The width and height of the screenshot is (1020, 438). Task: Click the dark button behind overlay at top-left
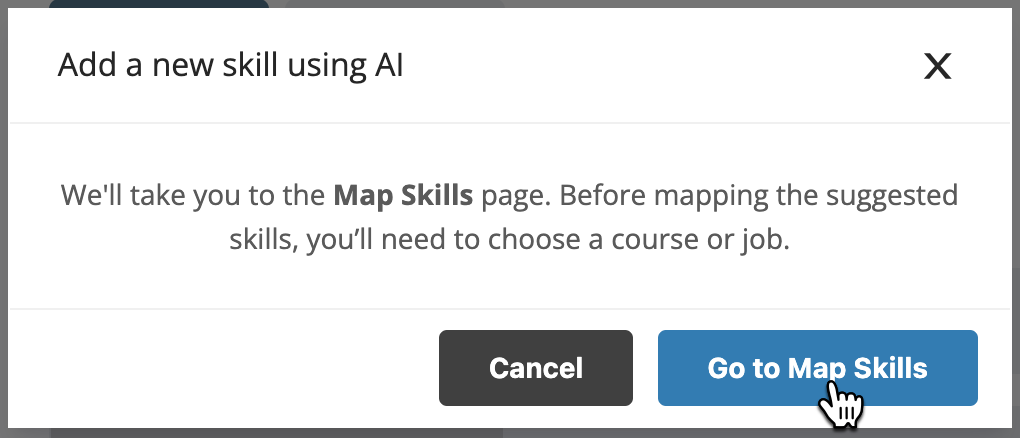[x=159, y=4]
